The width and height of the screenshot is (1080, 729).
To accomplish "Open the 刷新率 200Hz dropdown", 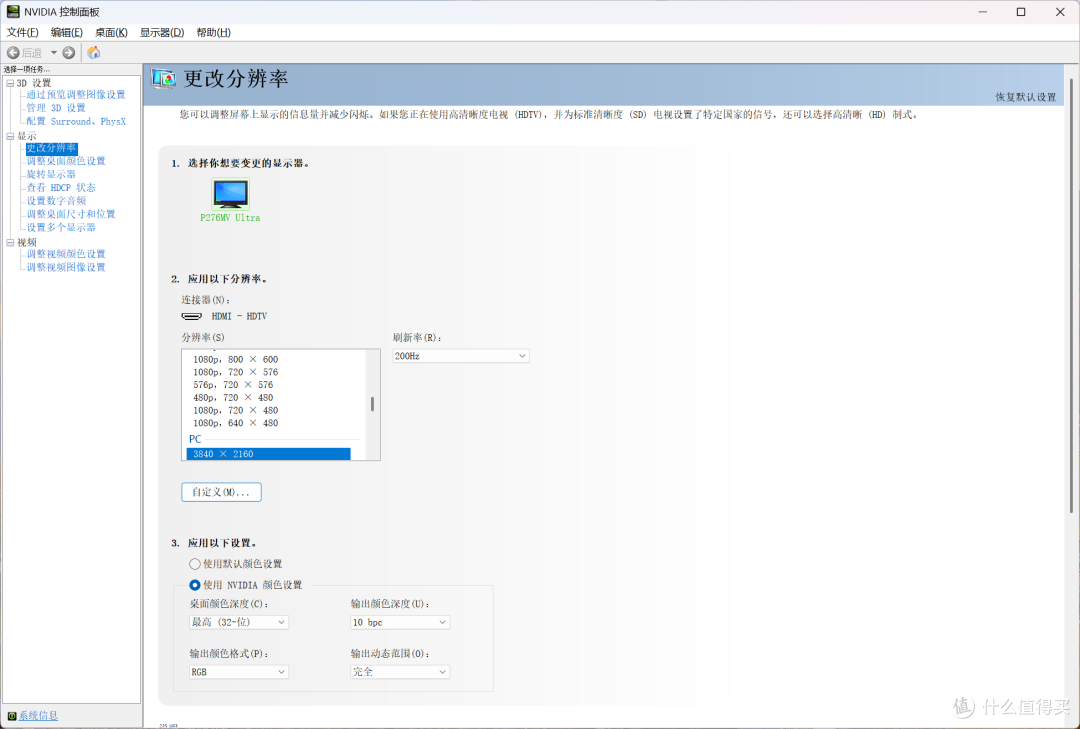I will click(461, 356).
